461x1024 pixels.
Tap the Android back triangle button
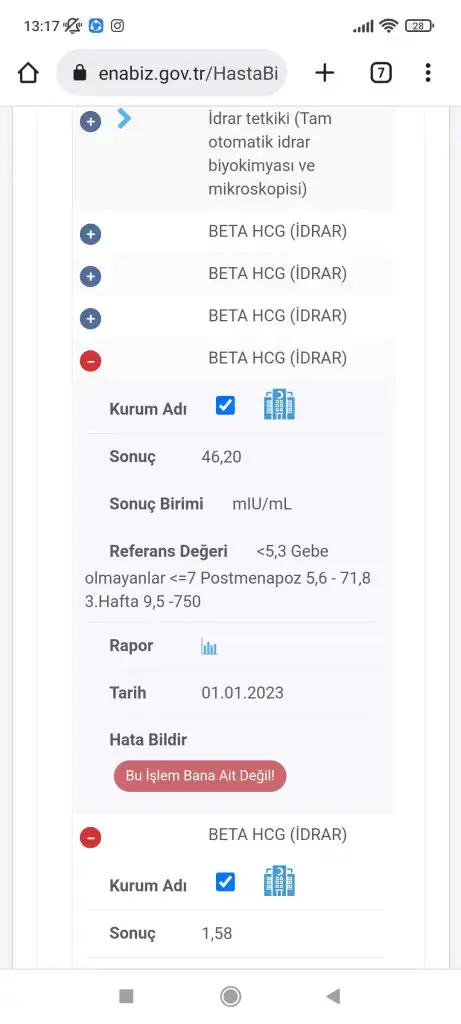pos(333,996)
